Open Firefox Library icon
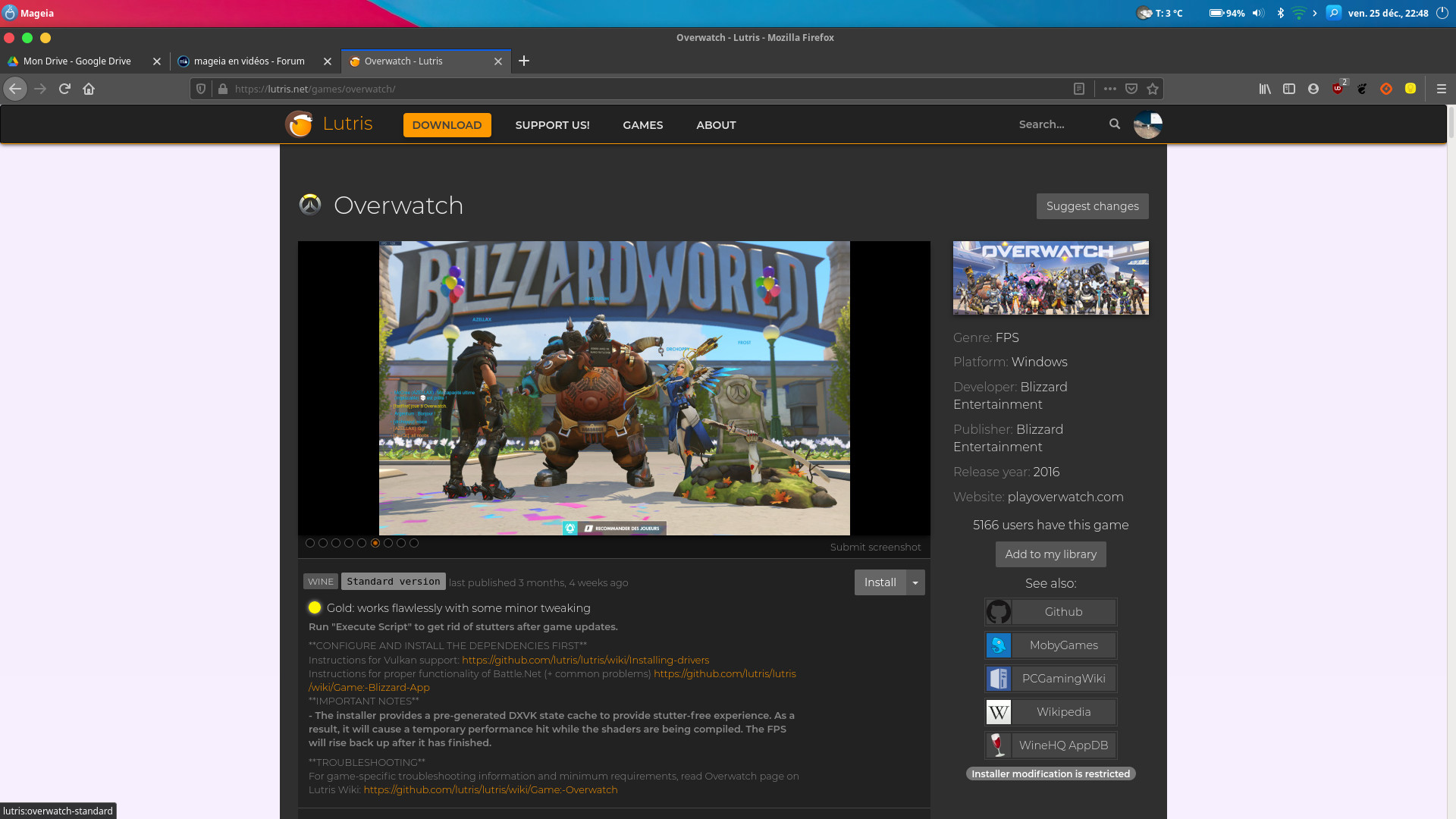The image size is (1456, 819). coord(1265,89)
